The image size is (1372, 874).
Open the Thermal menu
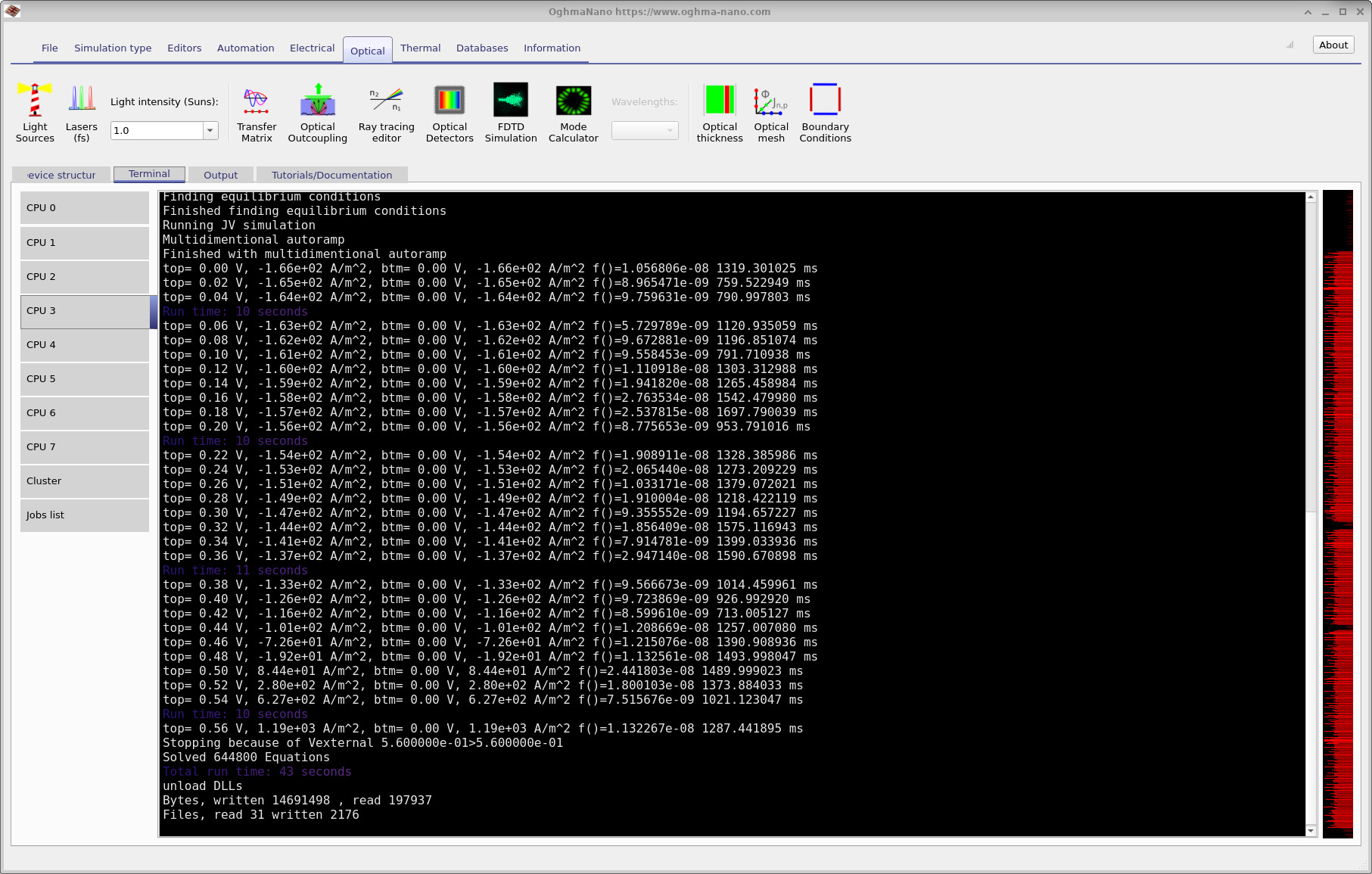(421, 48)
